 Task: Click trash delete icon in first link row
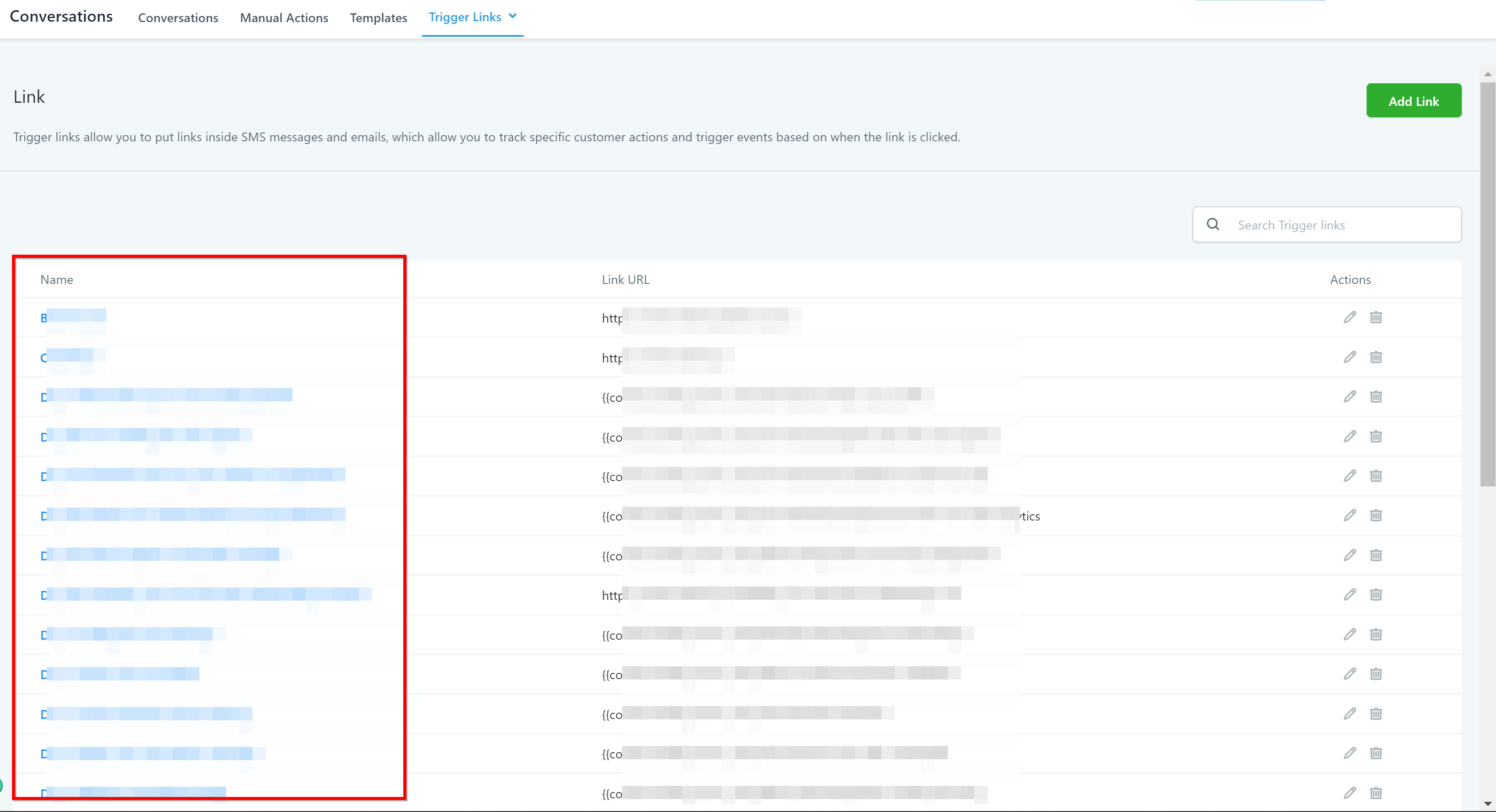tap(1376, 317)
